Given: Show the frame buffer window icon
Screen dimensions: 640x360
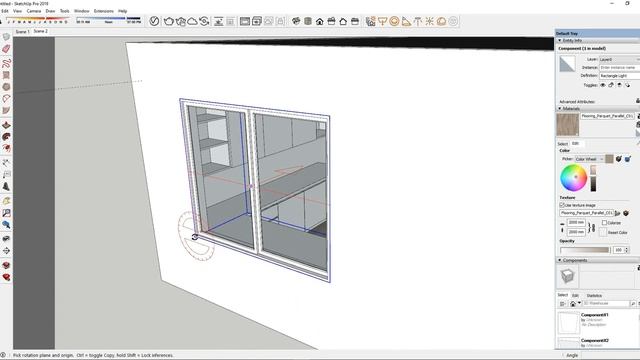Looking at the screenshot, I should click(x=244, y=21).
